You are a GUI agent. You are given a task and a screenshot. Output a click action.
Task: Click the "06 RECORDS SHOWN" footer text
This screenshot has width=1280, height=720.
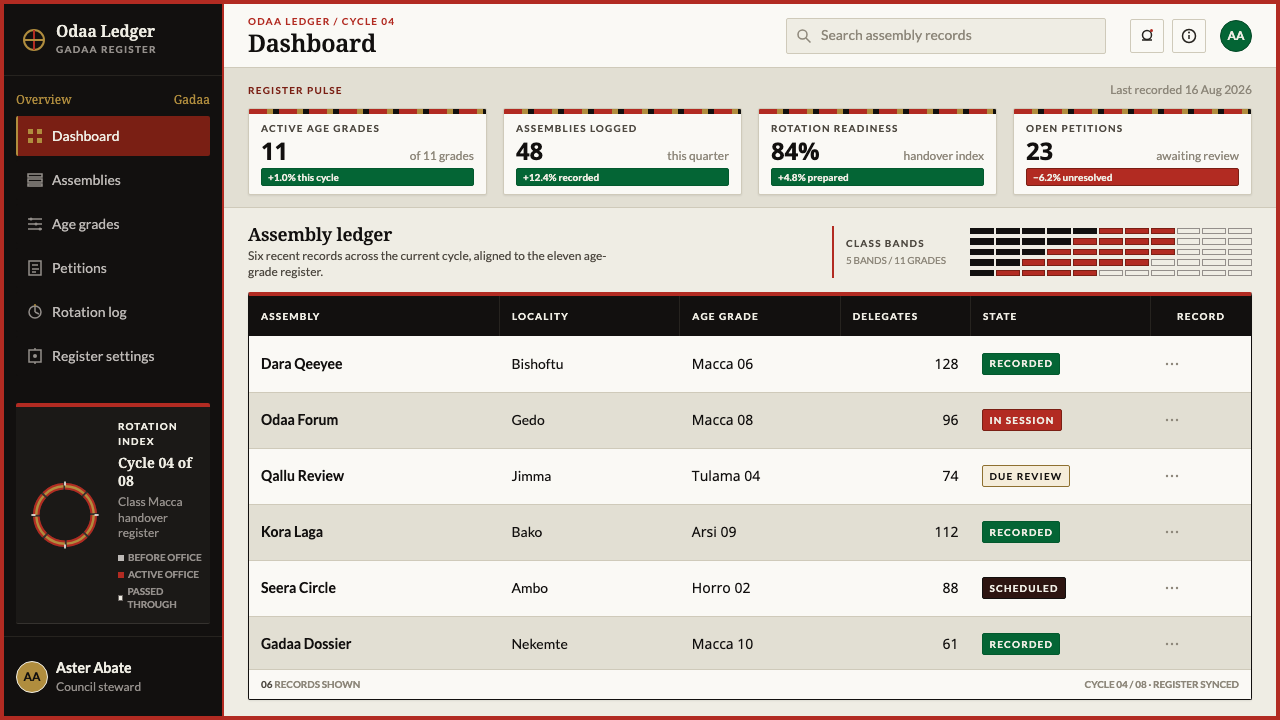[311, 685]
